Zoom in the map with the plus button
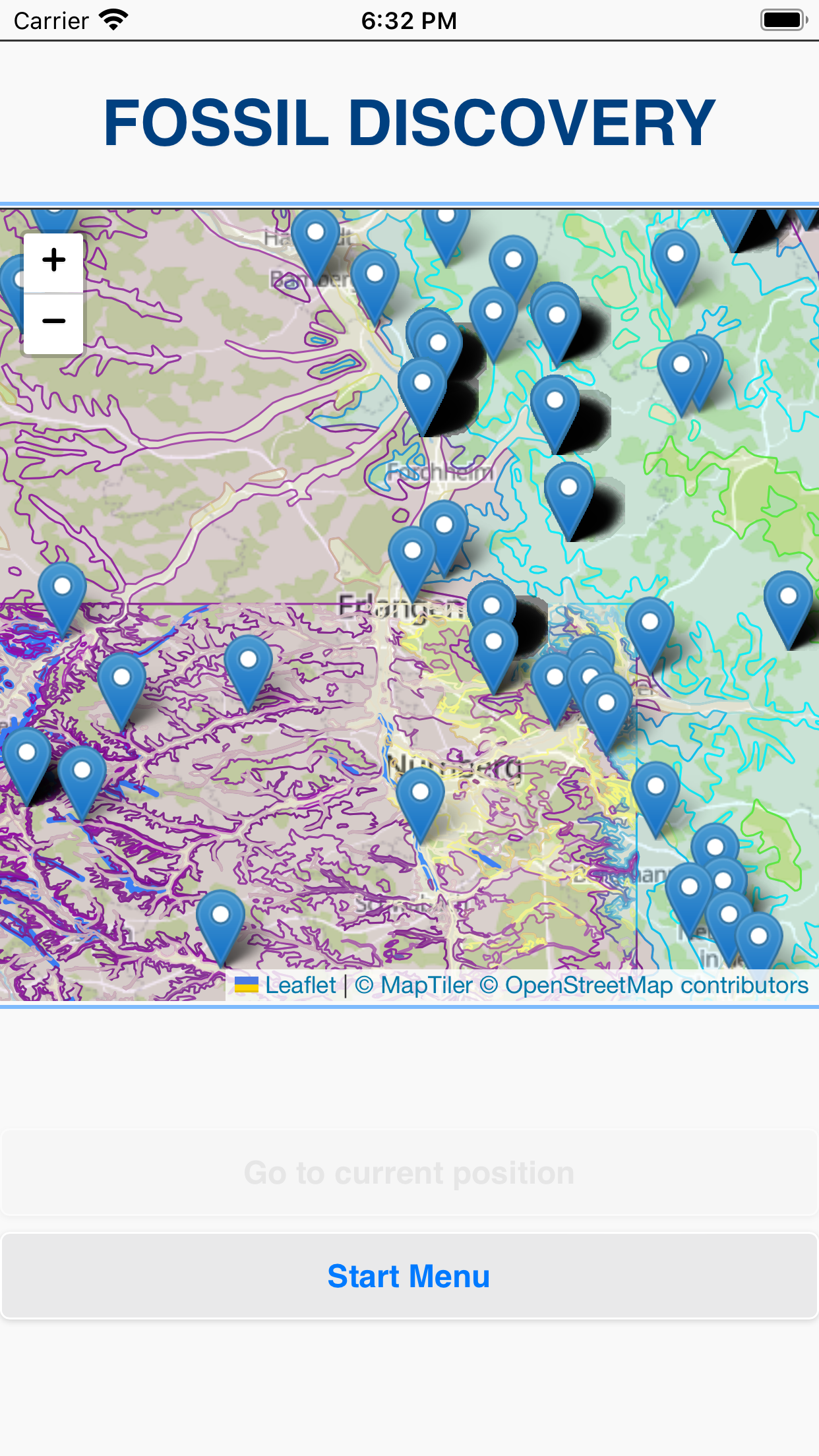819x1456 pixels. coord(53,261)
